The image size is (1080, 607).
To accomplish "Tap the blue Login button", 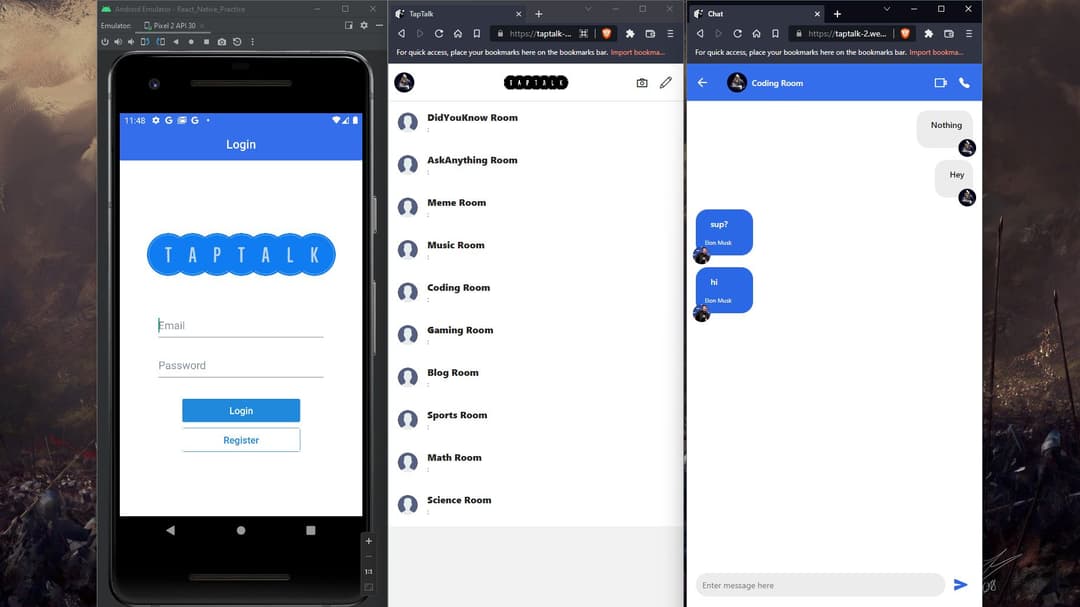I will tap(241, 411).
